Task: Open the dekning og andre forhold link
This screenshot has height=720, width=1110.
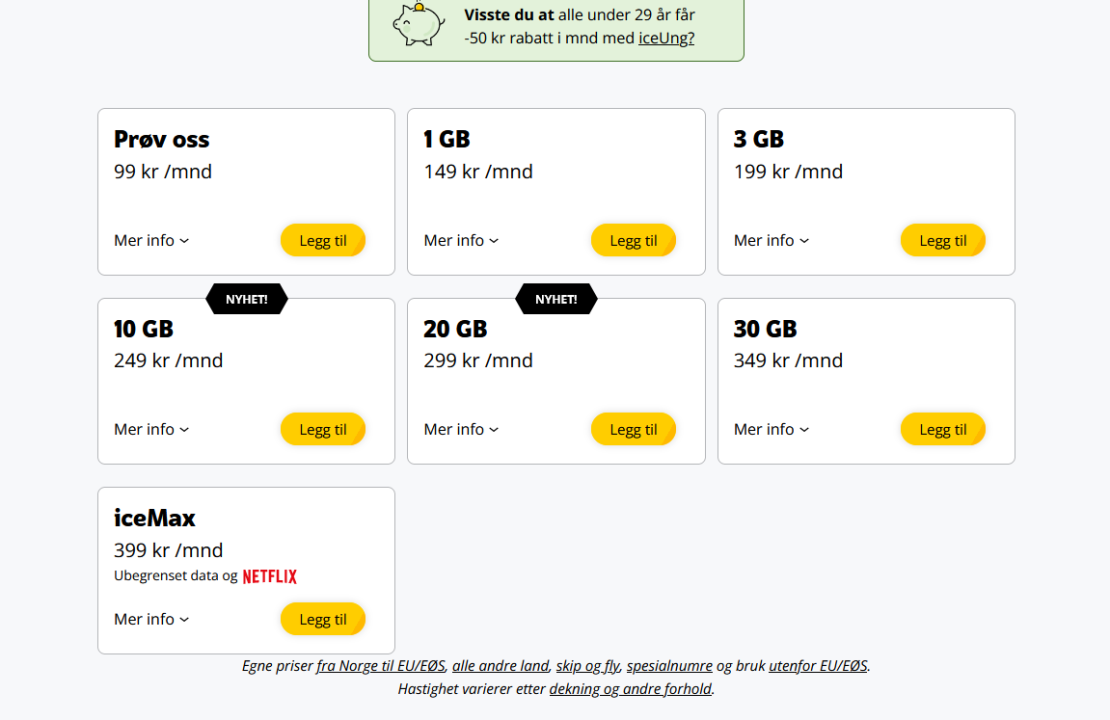Action: tap(630, 689)
